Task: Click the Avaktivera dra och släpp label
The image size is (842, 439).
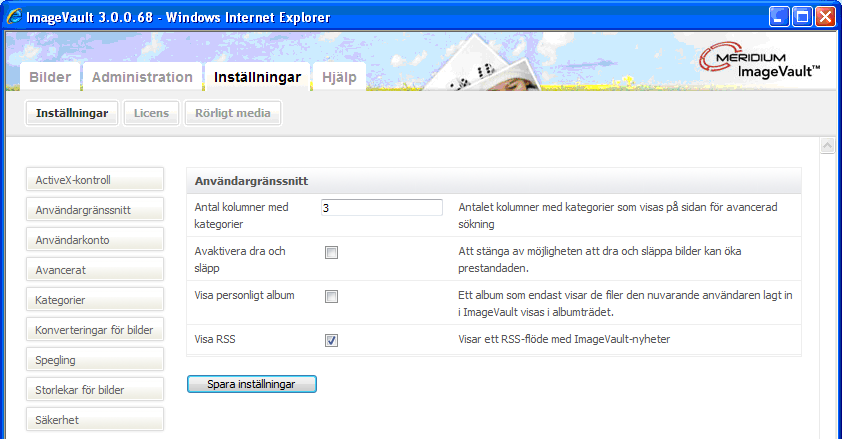Action: [240, 259]
